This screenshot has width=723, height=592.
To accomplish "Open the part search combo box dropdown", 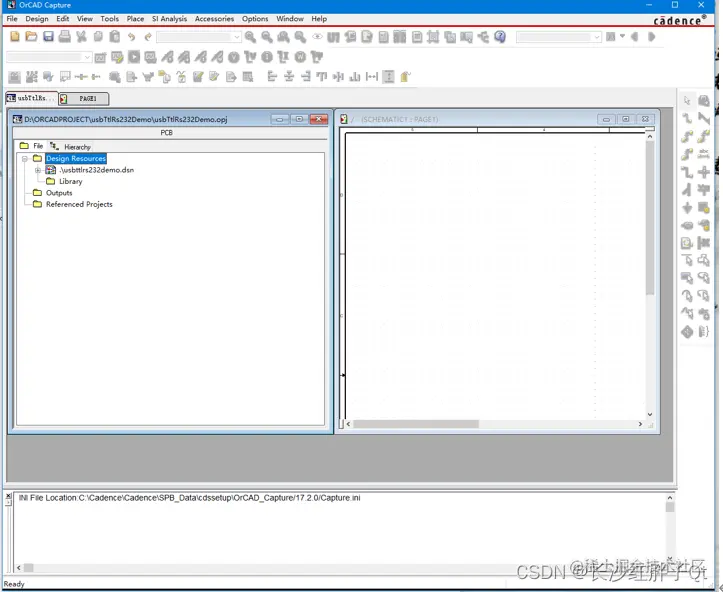I will [237, 37].
